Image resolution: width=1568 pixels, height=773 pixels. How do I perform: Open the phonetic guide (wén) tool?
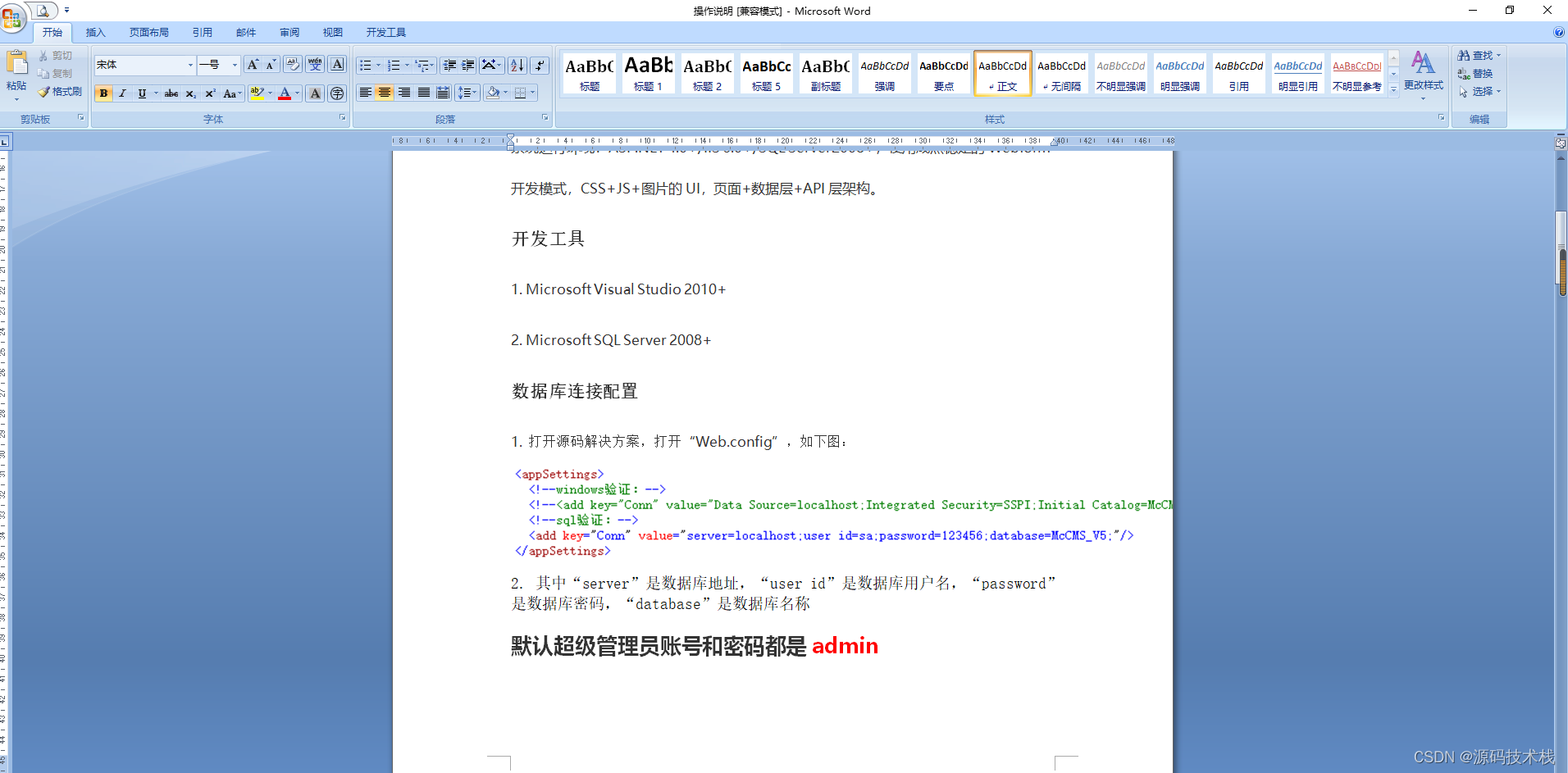pos(315,65)
